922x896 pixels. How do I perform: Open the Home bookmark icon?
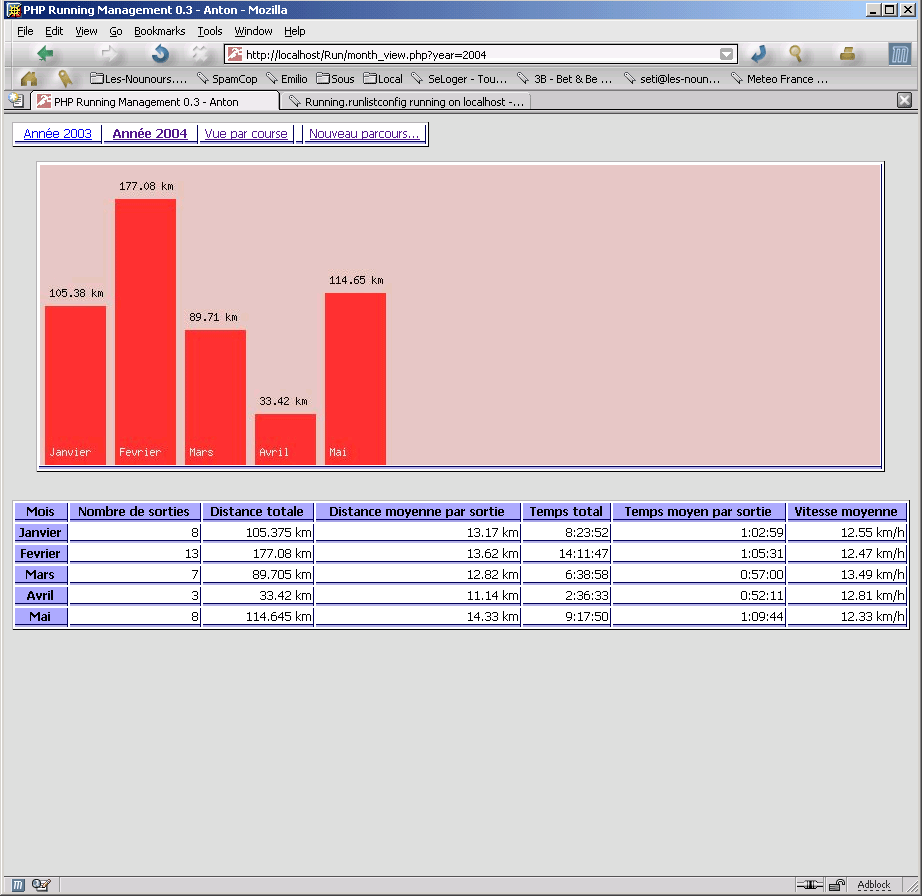tap(29, 78)
